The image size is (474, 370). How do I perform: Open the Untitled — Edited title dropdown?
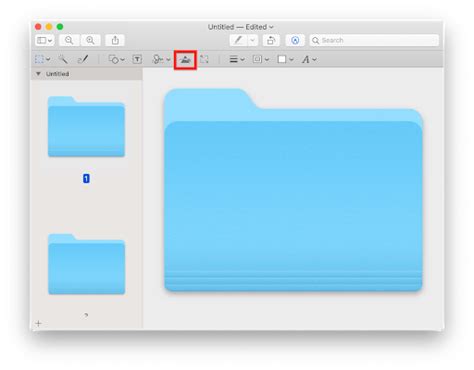[240, 27]
